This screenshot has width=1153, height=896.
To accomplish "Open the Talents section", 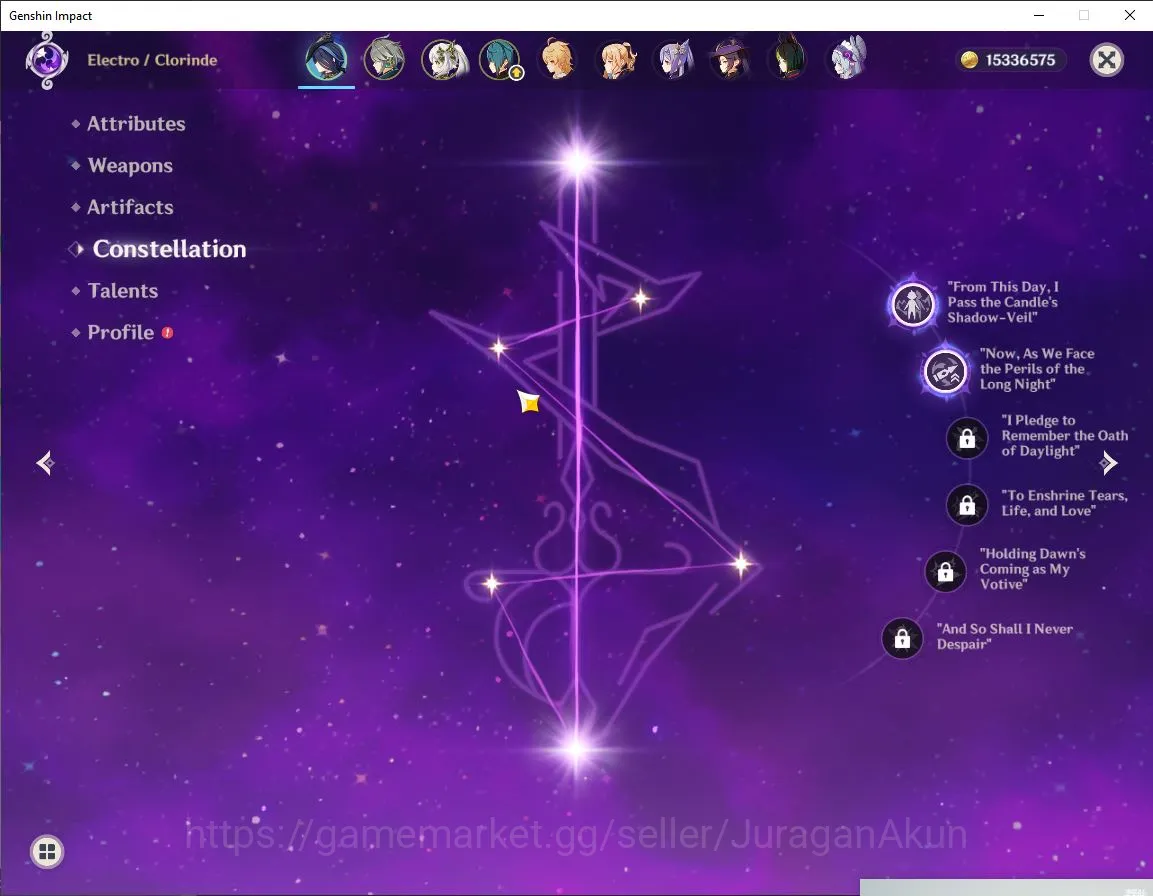I will pyautogui.click(x=123, y=291).
